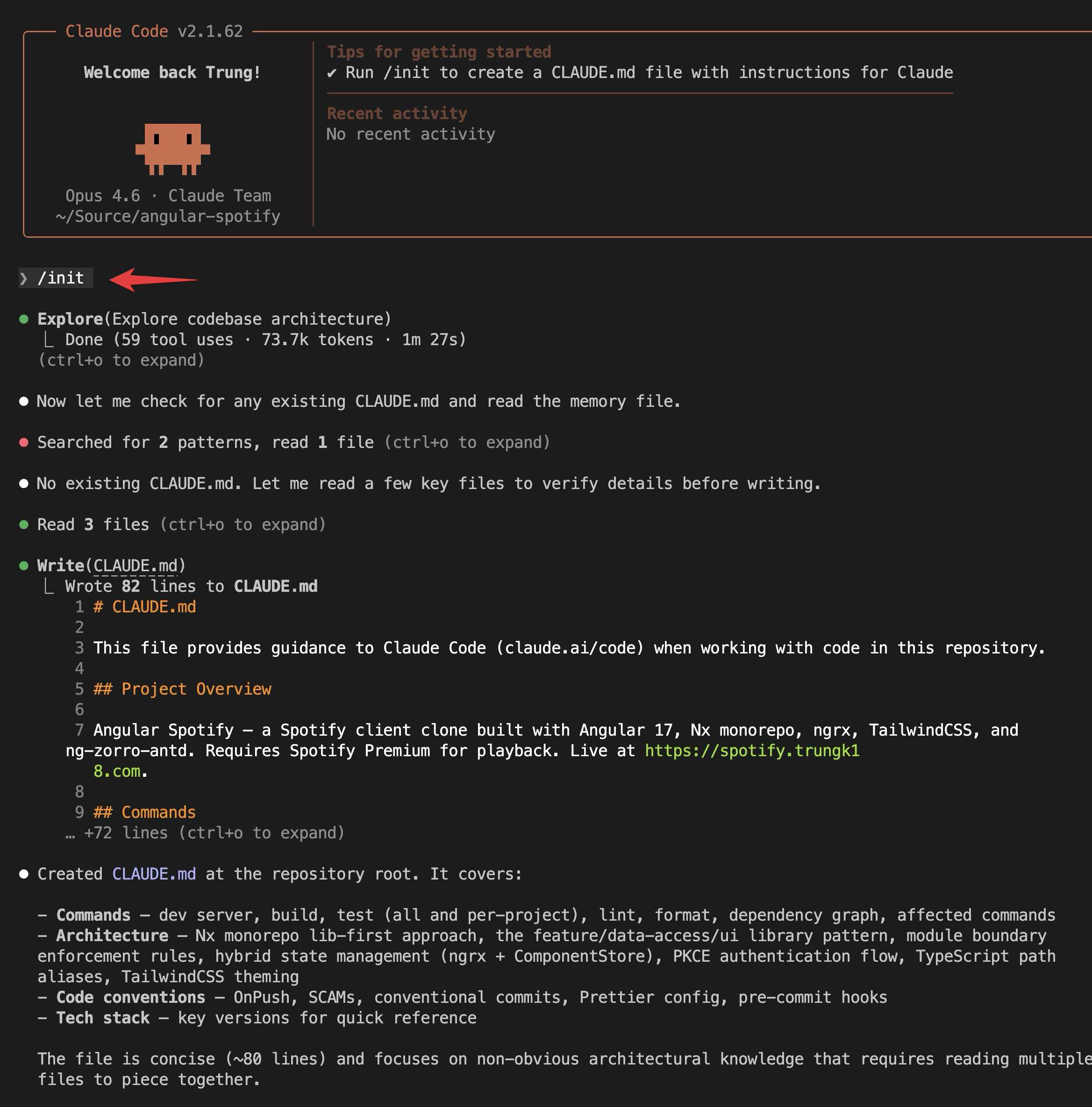Click the underlined CLAUDE.md in Write call
The width and height of the screenshot is (1092, 1107).
click(136, 566)
